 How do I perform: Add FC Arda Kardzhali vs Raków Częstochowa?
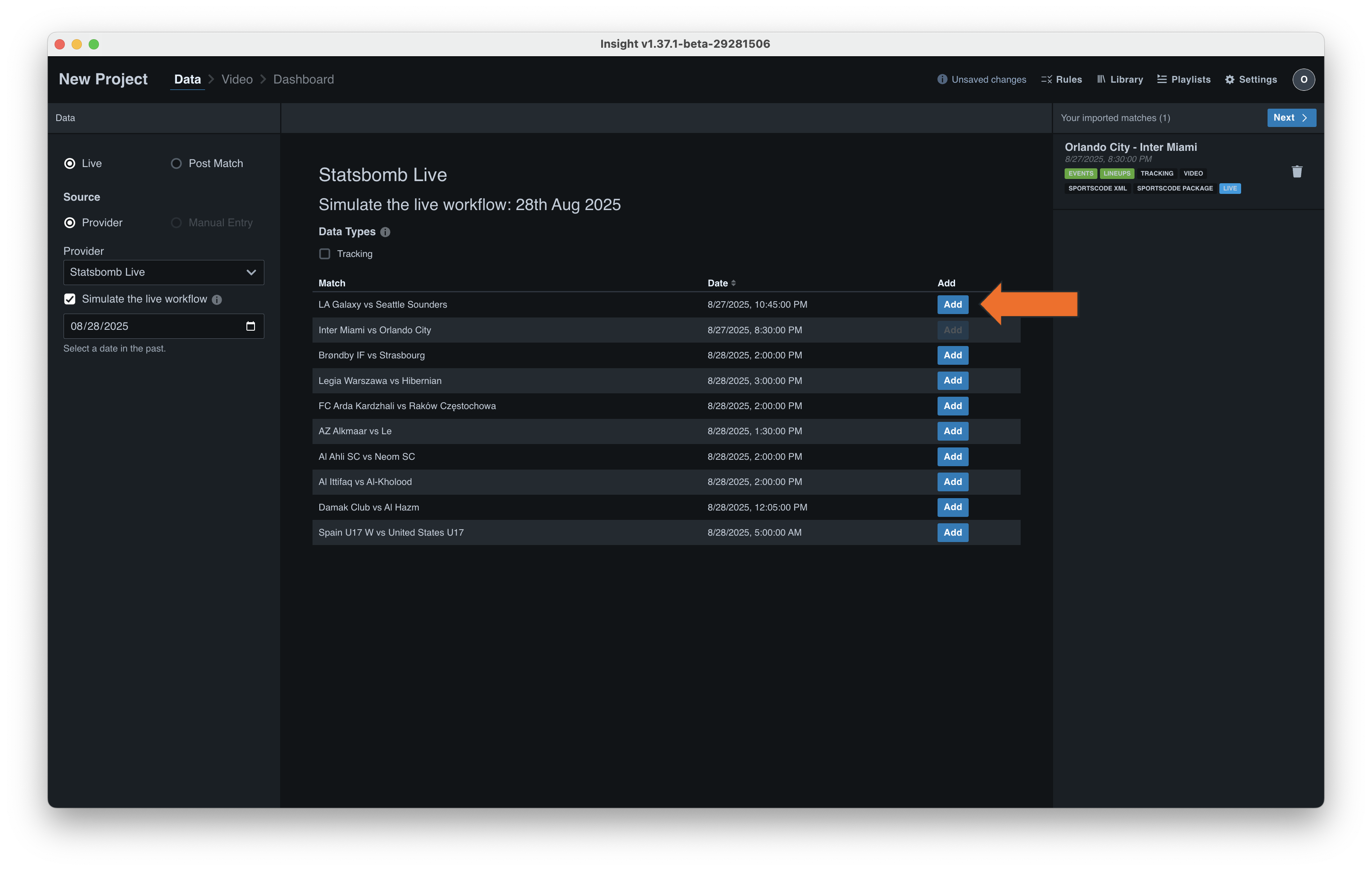952,406
